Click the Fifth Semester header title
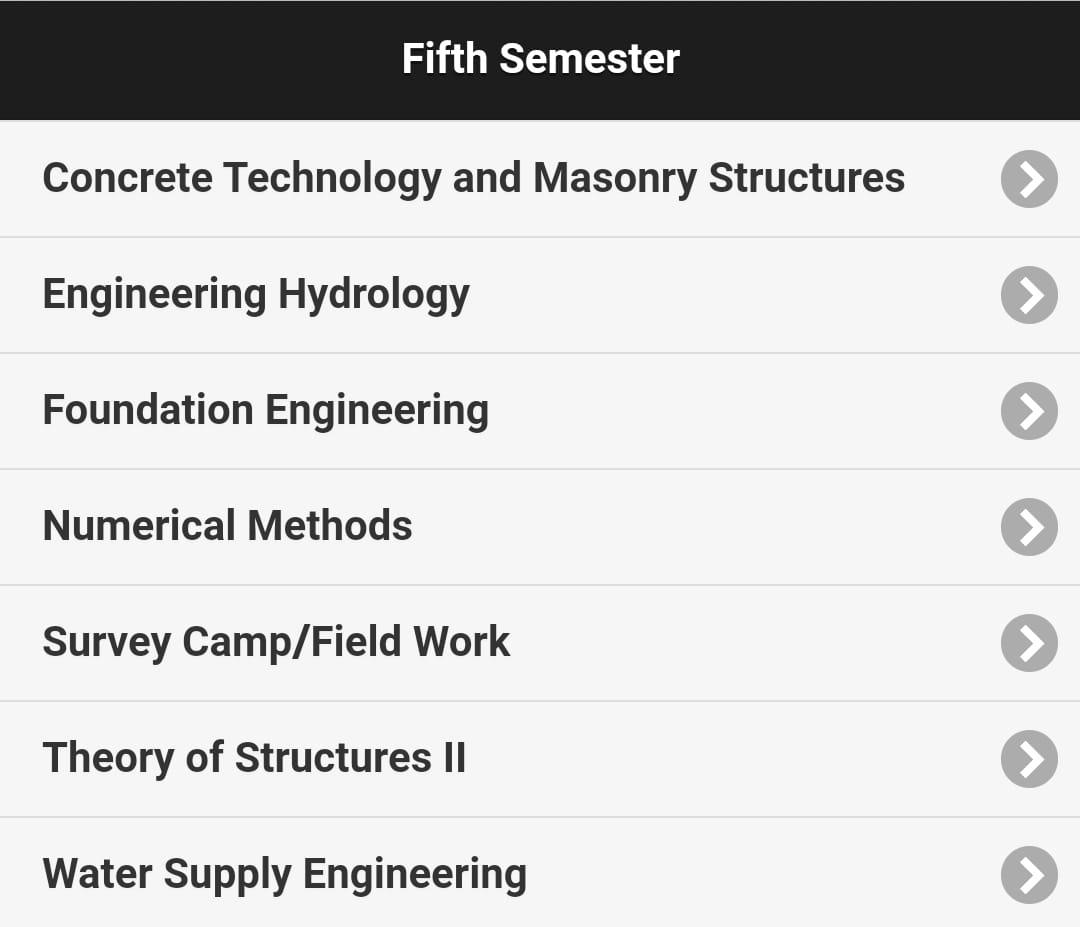This screenshot has width=1080, height=927. [541, 59]
